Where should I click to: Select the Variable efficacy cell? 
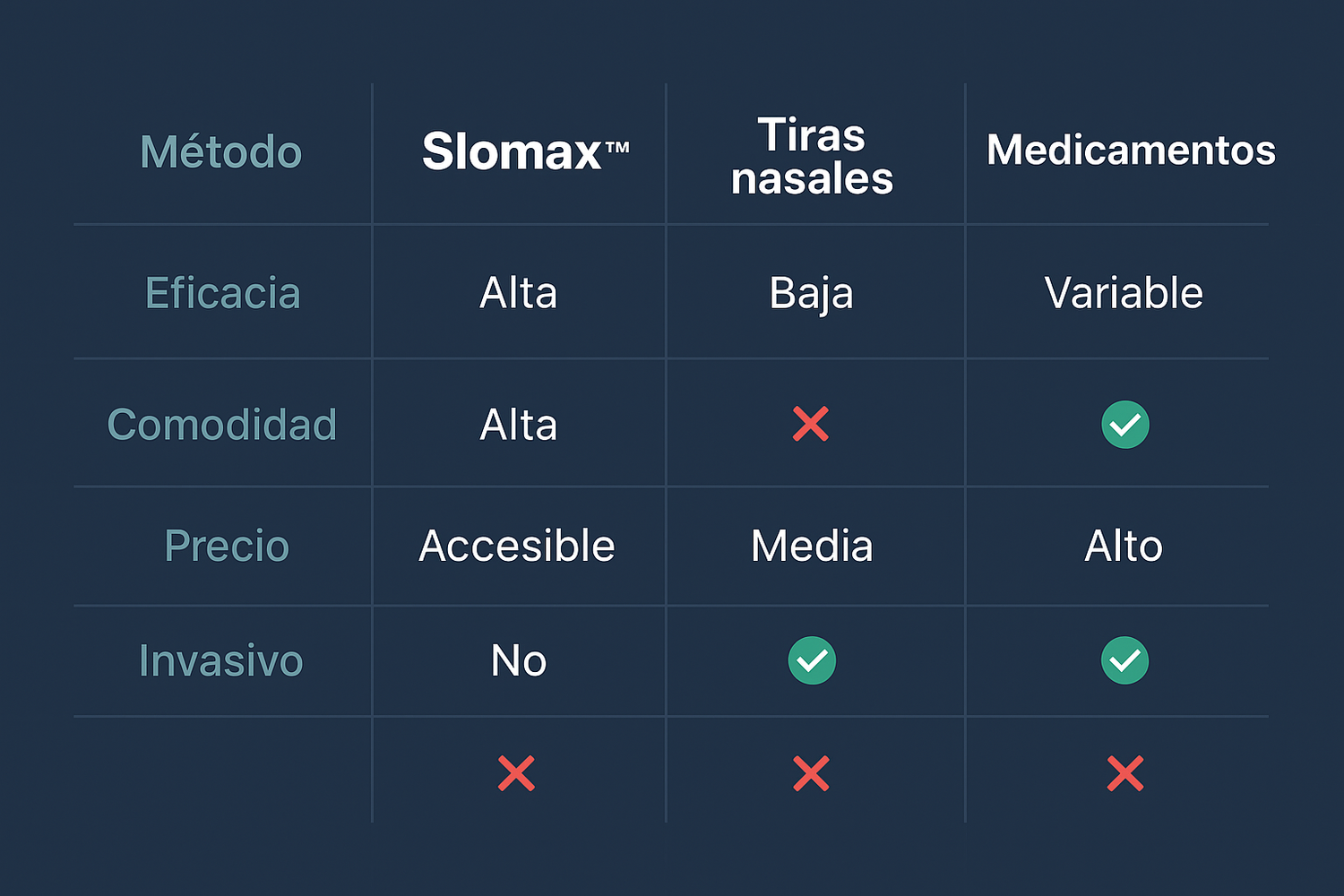click(1124, 293)
